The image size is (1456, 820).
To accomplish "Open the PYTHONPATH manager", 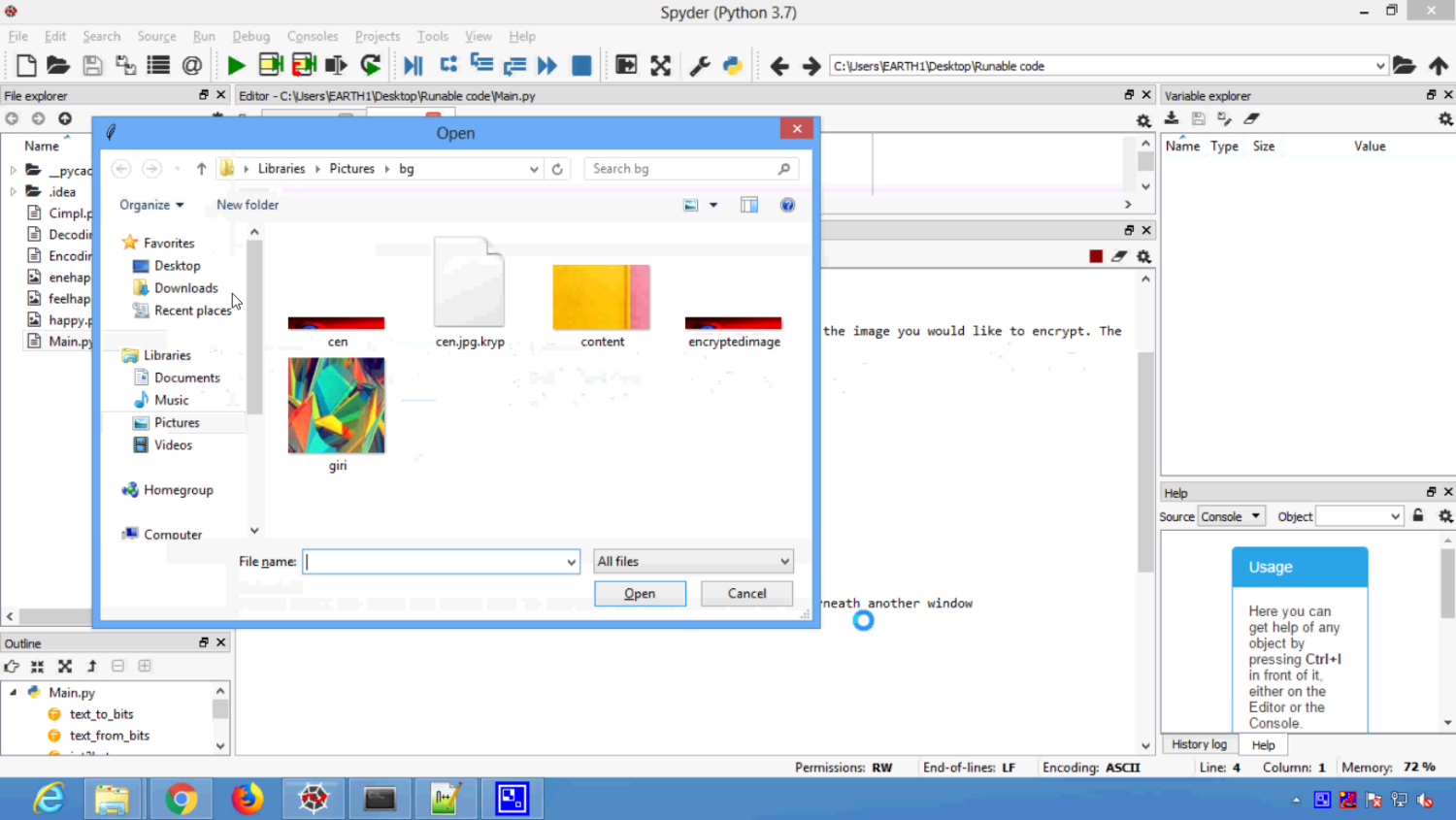I will (733, 65).
